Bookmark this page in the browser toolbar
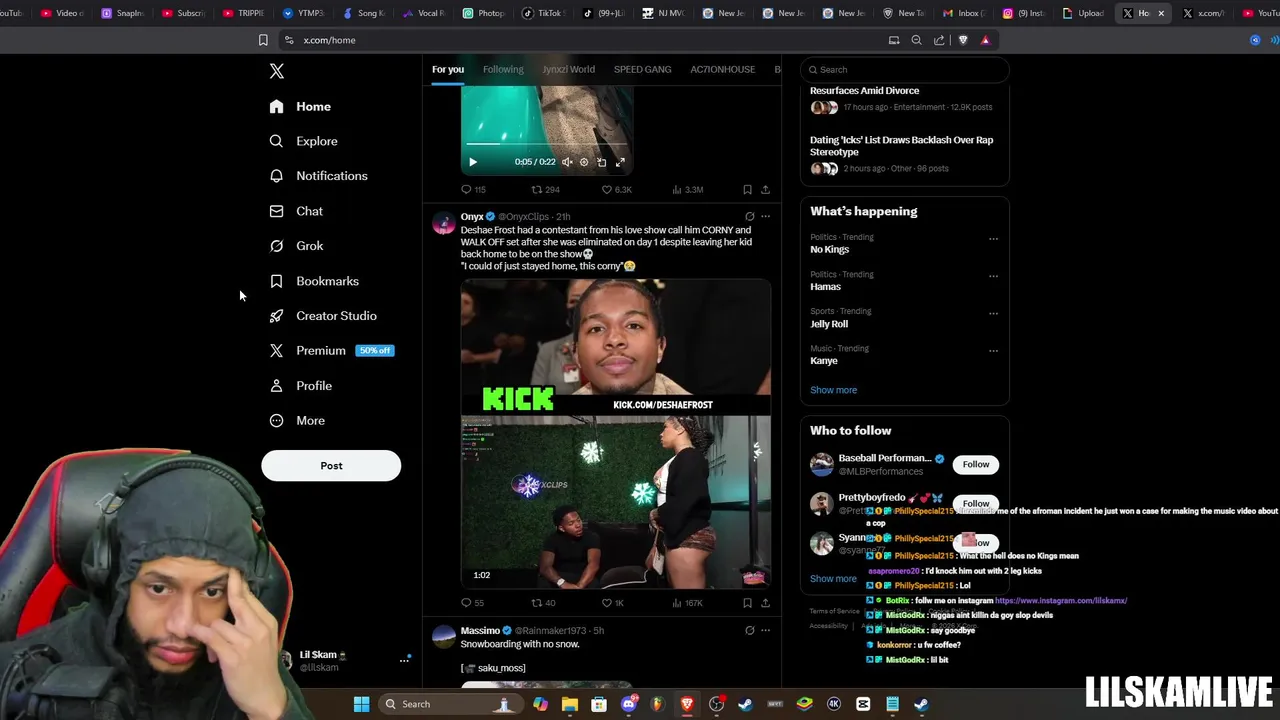This screenshot has height=720, width=1280. point(263,40)
